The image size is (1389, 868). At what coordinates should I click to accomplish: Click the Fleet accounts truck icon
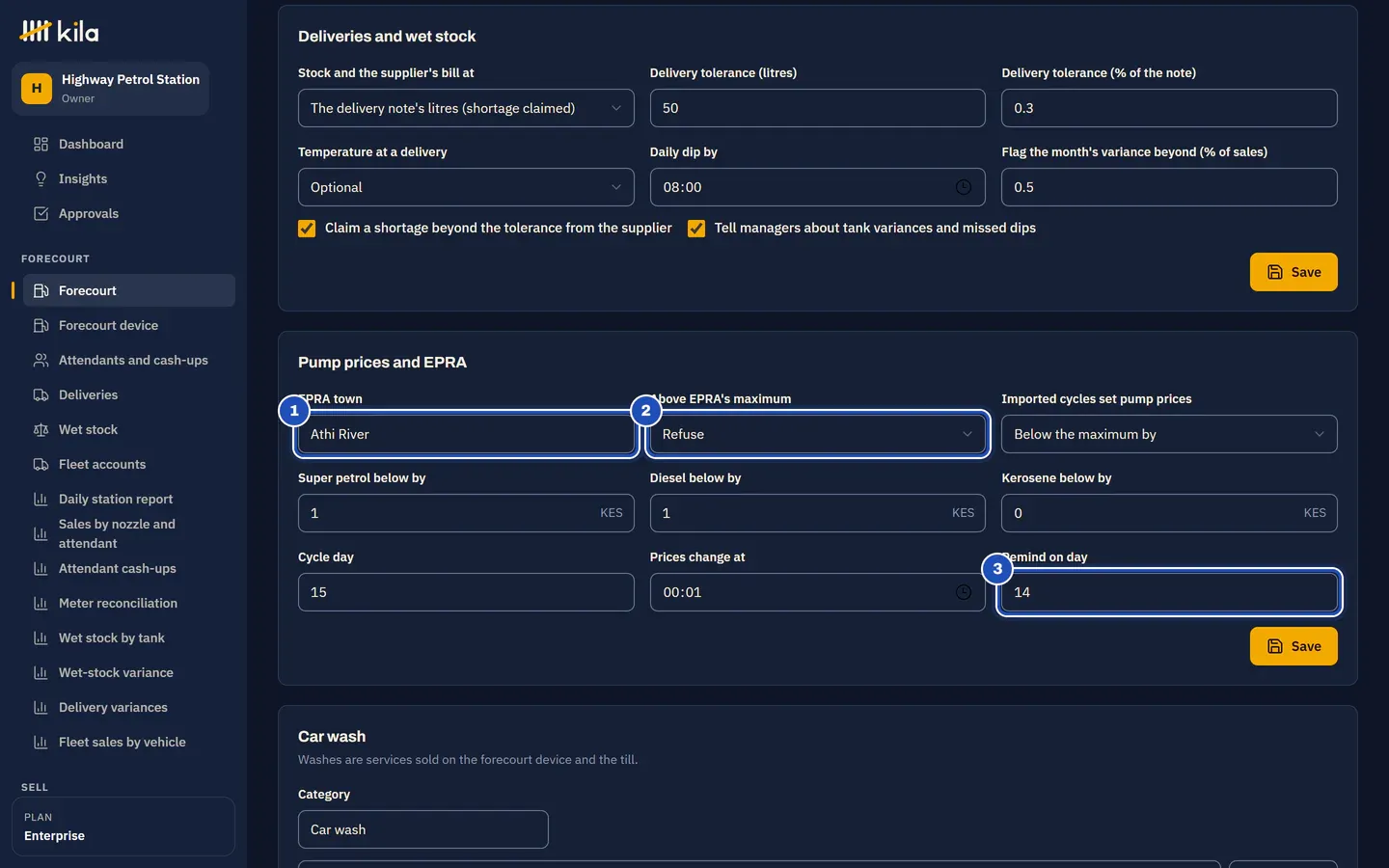click(41, 464)
